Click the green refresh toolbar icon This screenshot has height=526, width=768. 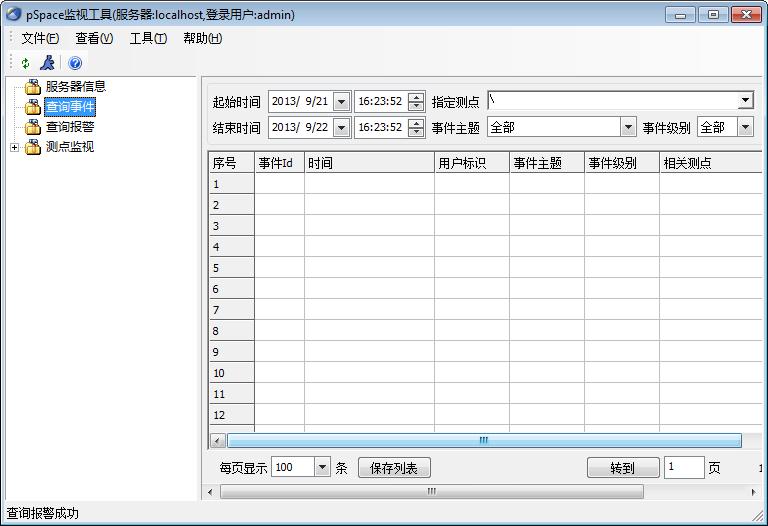(25, 63)
